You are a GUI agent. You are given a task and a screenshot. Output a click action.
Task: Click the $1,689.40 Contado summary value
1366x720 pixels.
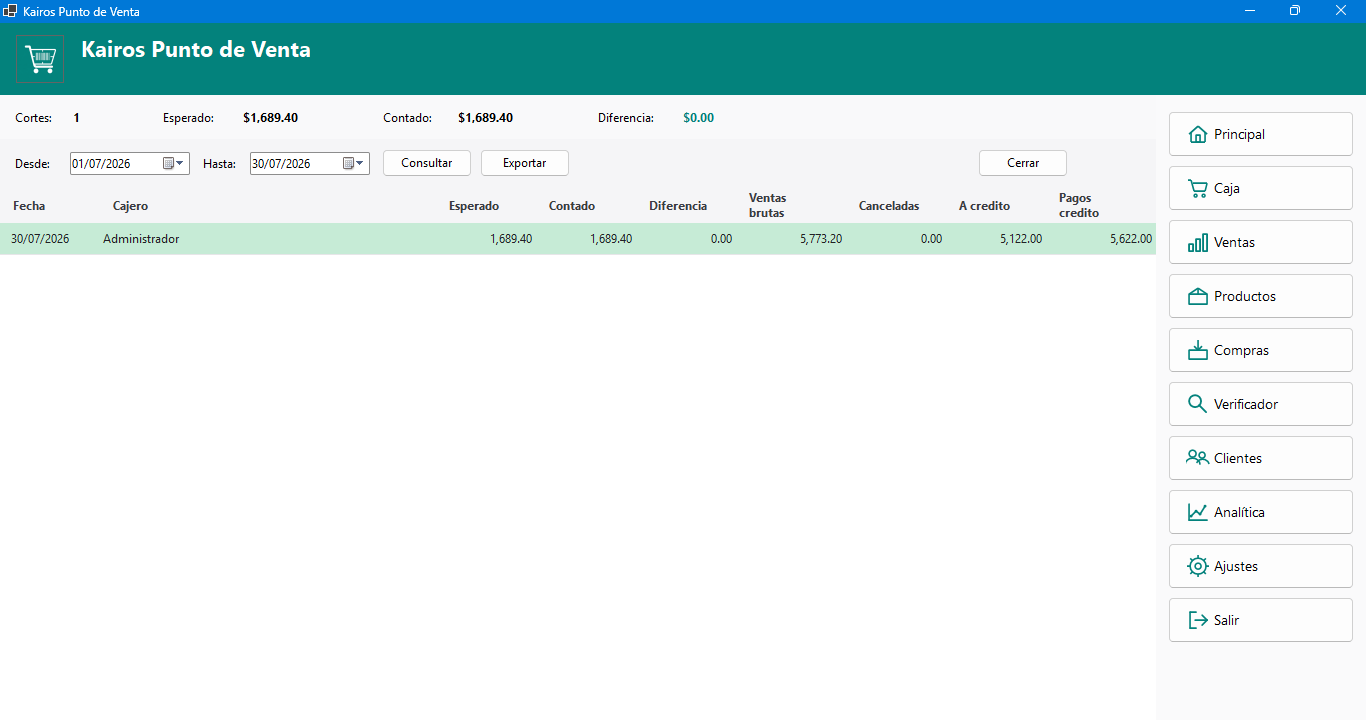[x=485, y=118]
